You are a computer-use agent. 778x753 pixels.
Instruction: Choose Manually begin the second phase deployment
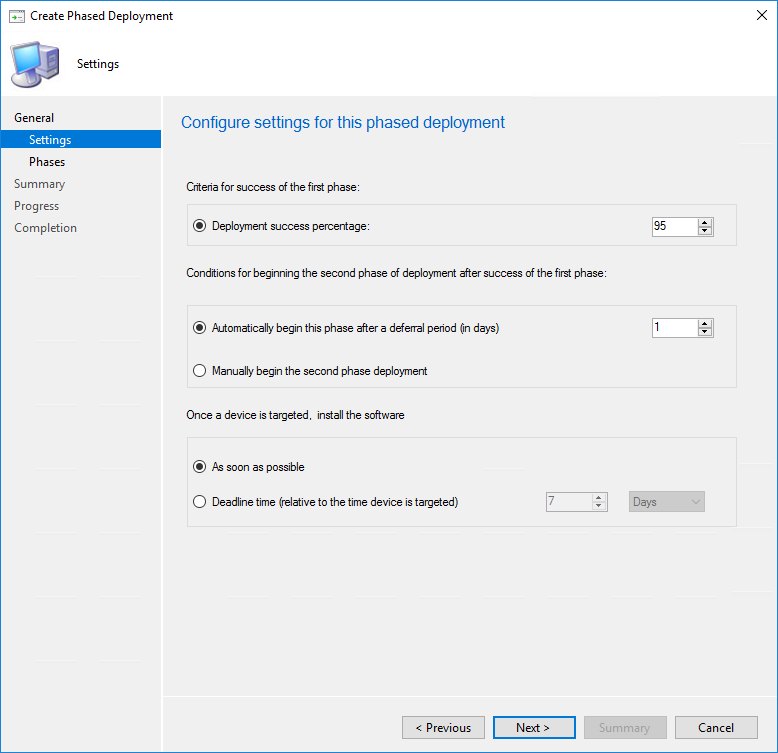[199, 371]
